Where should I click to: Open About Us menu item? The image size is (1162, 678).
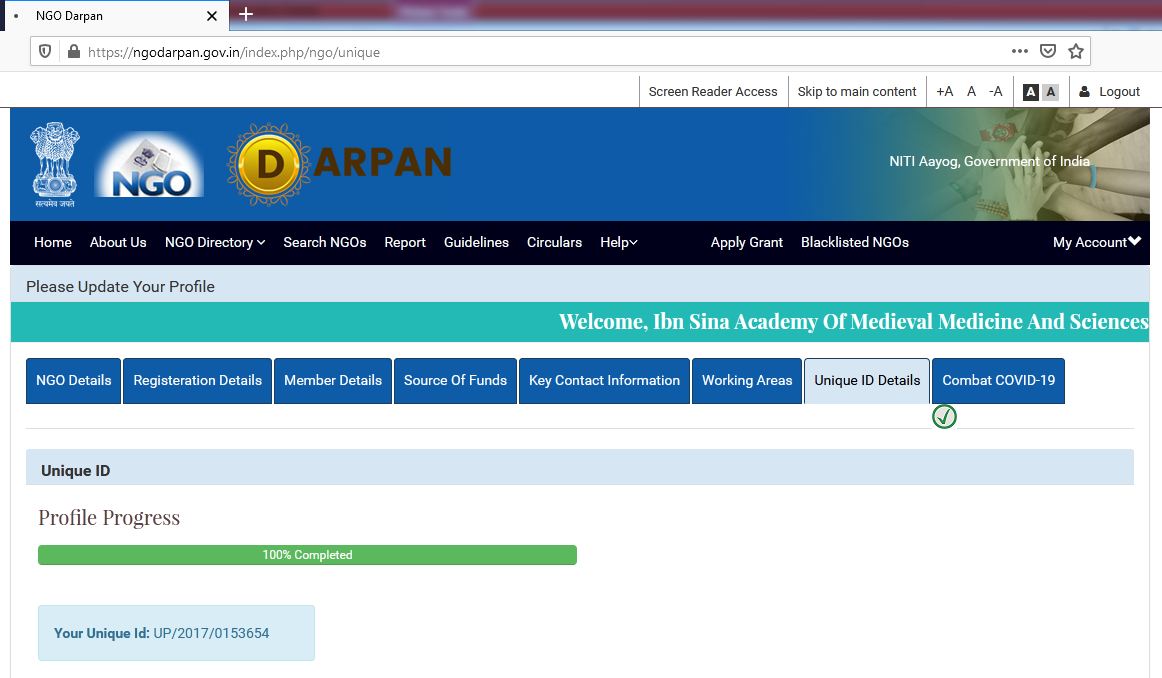click(x=118, y=242)
